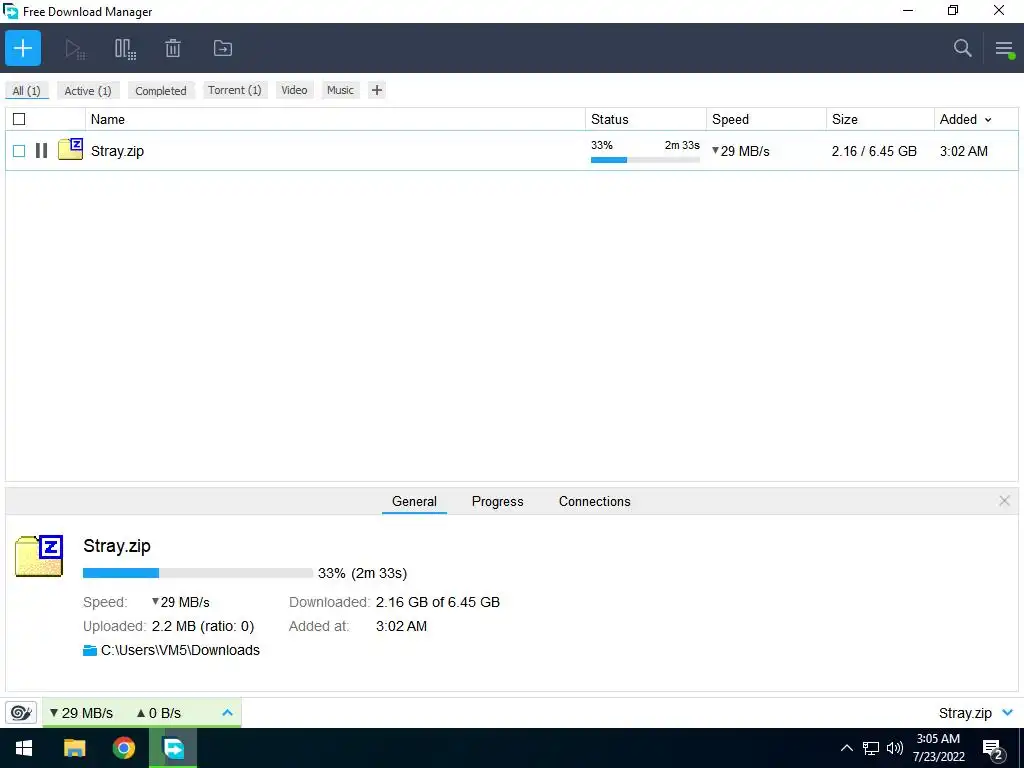Open the C:\Users\VM5\Downloads path link
The height and width of the screenshot is (768, 1024).
click(x=180, y=650)
